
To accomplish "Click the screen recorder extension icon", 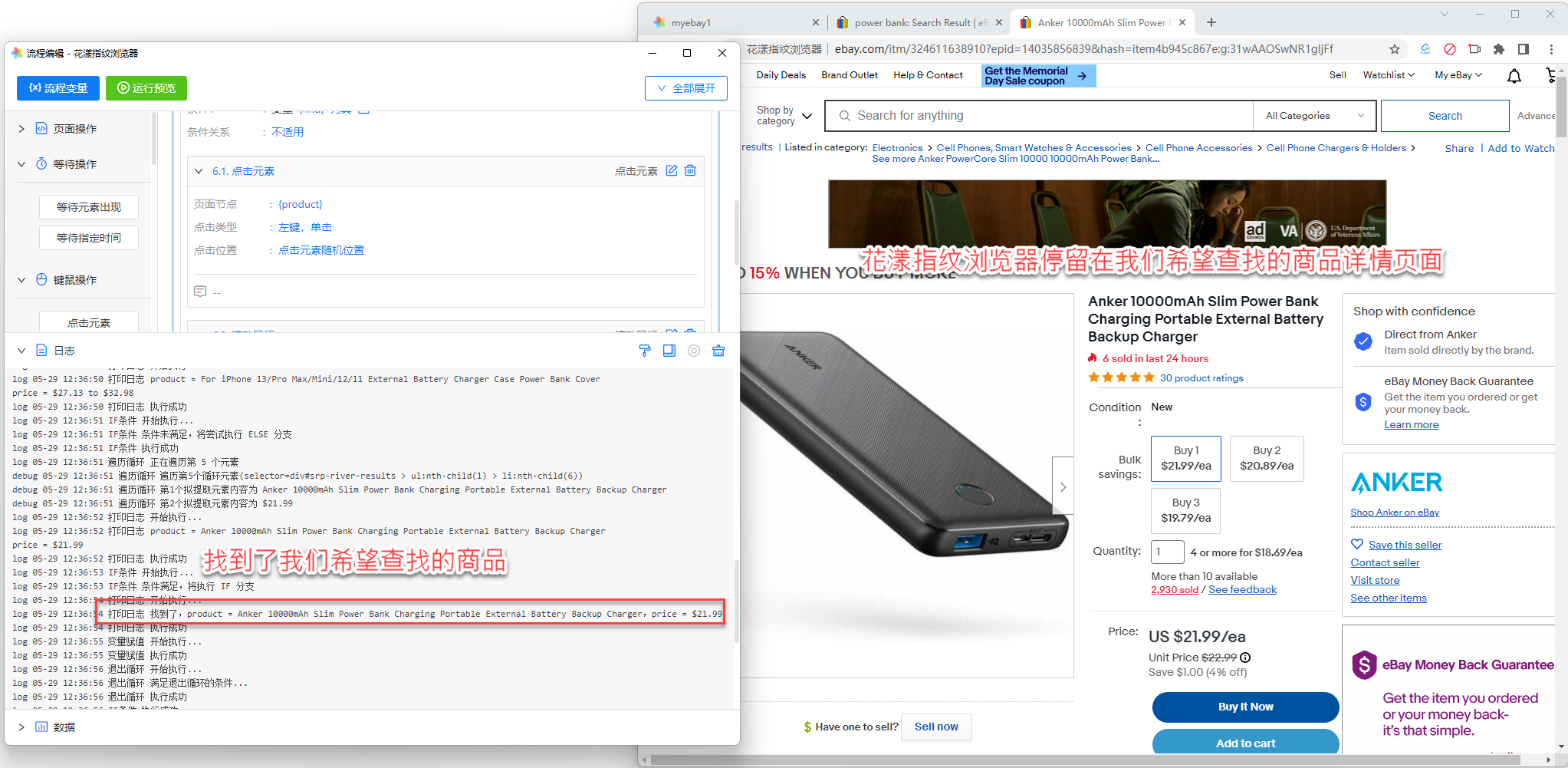I will pos(1474,49).
